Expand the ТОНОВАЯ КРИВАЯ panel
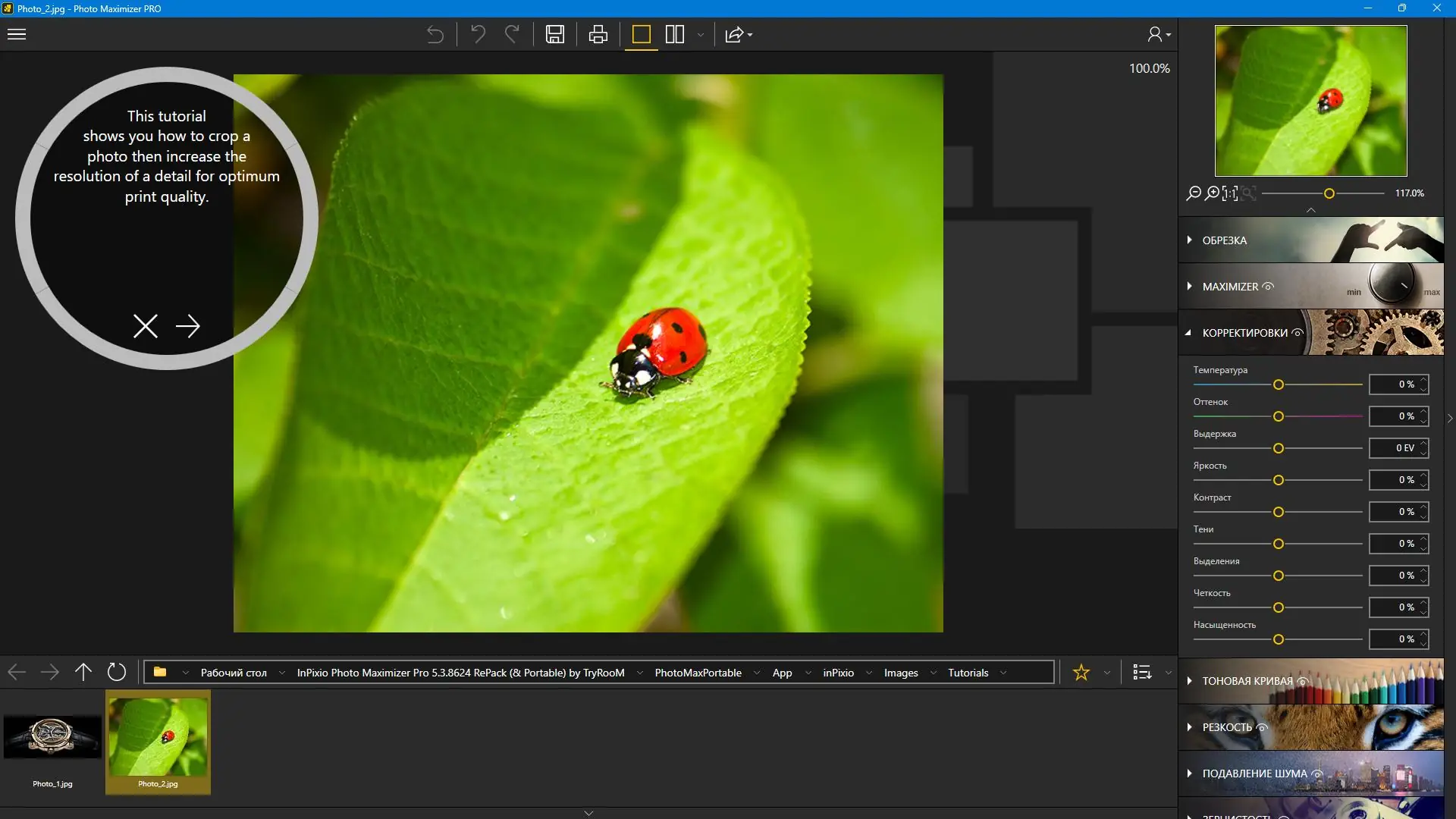Viewport: 1456px width, 819px height. (x=1247, y=681)
